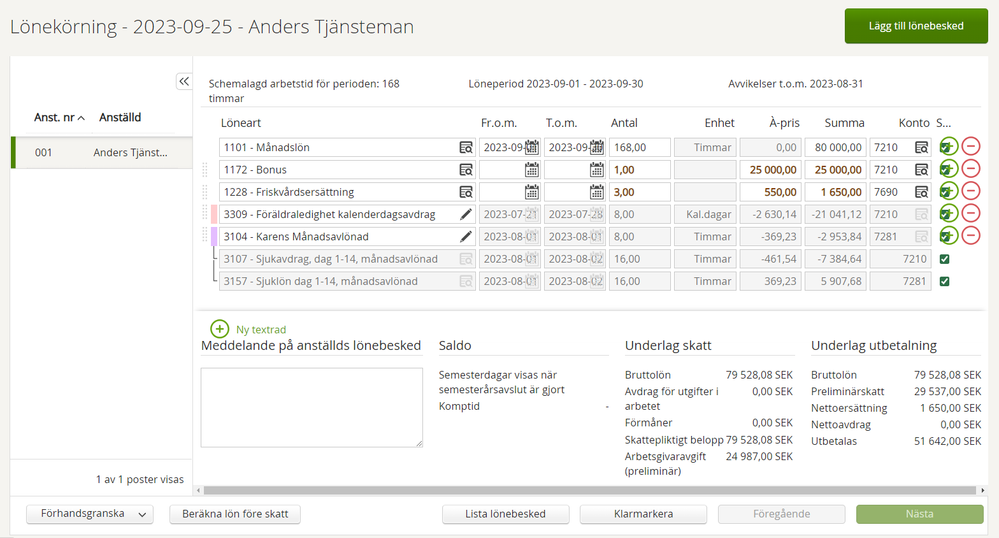Open the lookup for the 1101 Månadslön löneart
This screenshot has width=999, height=538.
pos(465,148)
